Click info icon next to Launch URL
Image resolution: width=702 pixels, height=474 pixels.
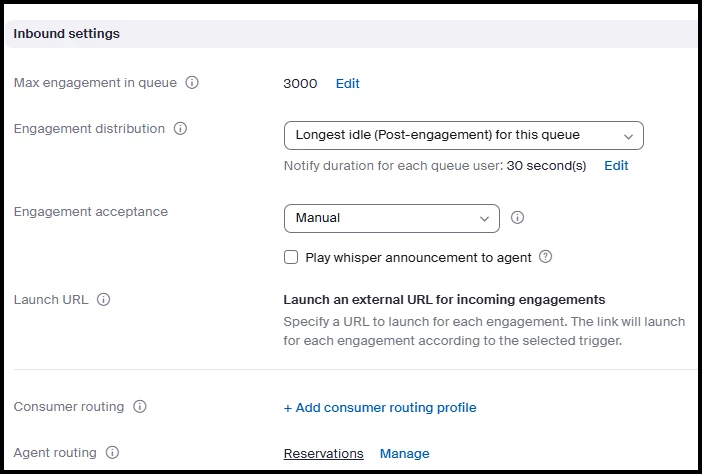(104, 299)
